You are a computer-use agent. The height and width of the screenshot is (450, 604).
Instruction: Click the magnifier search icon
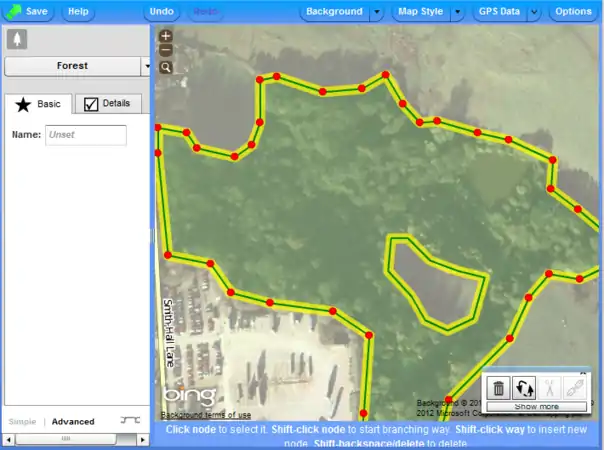coord(166,67)
